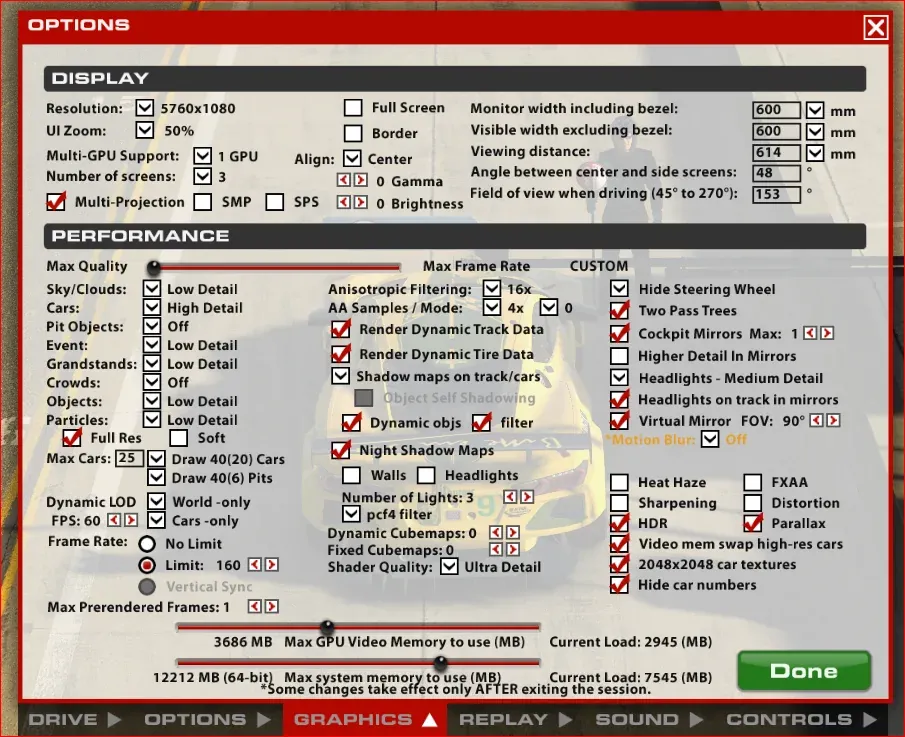Edit the Monitor width including bezel field
Viewport: 905px width, 737px height.
point(776,110)
